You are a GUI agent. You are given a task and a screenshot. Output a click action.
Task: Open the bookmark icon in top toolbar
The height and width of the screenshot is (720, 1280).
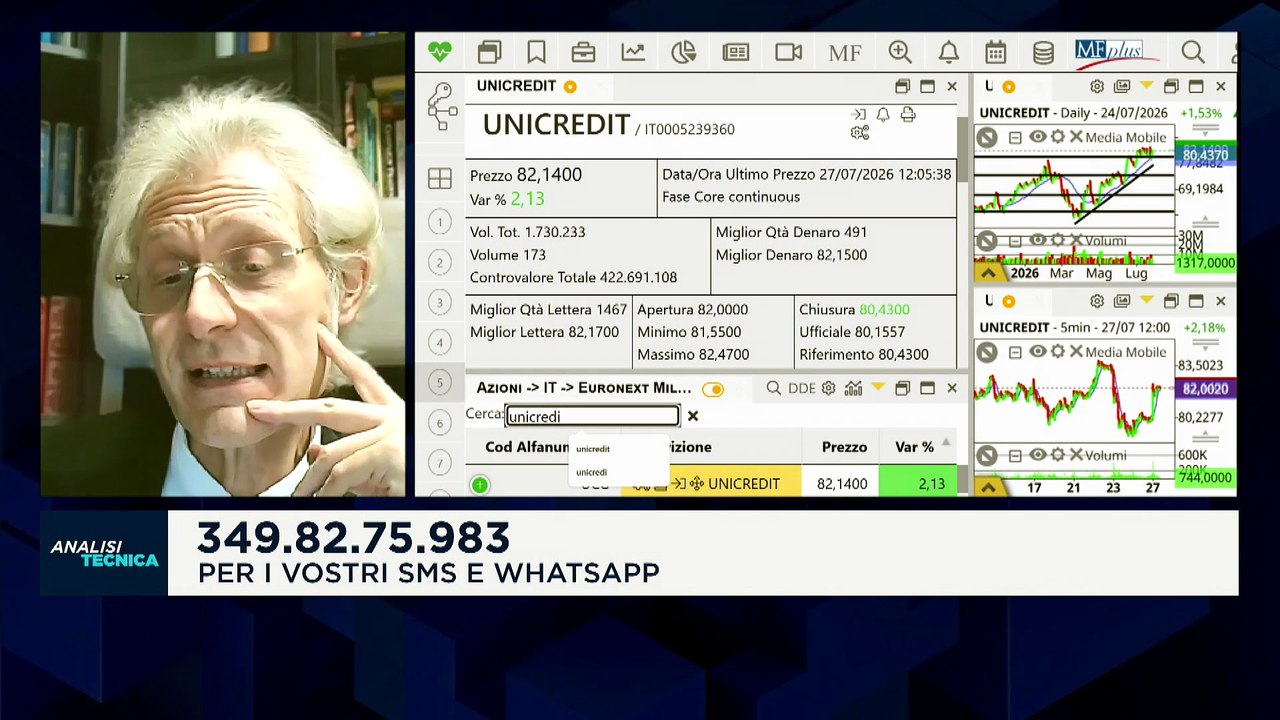coord(536,52)
